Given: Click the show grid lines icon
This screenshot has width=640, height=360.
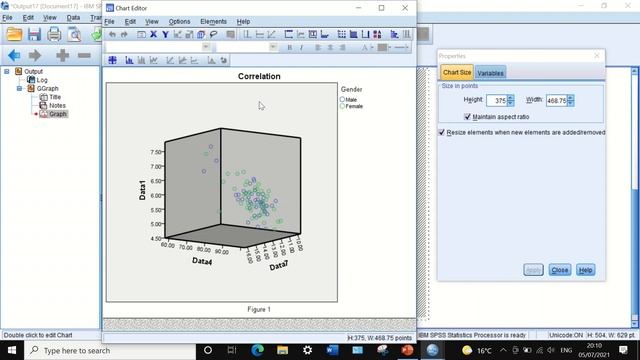Looking at the screenshot, I should click(x=342, y=35).
